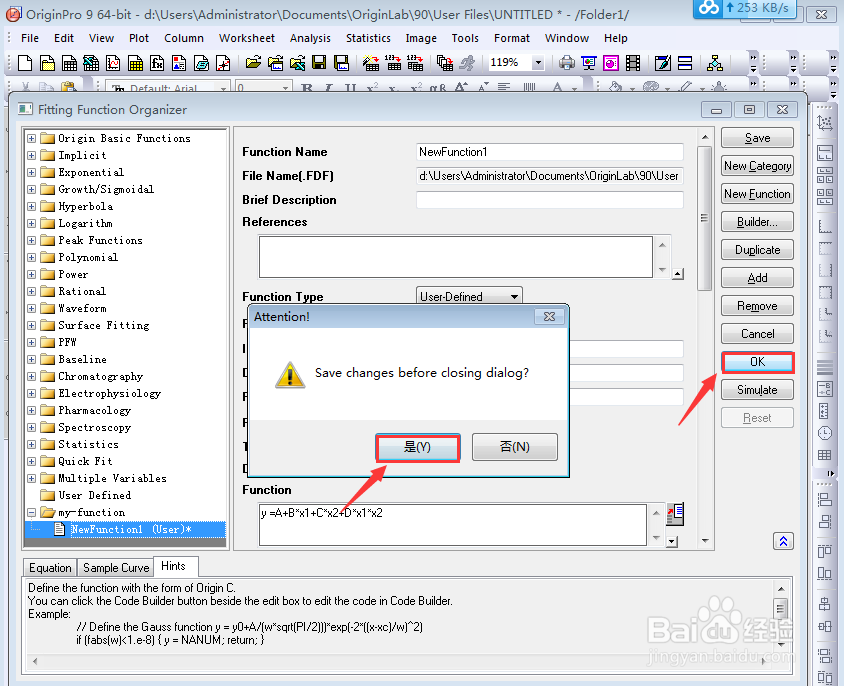Expand the Surface Fitting folder
This screenshot has height=686, width=844.
pos(31,325)
